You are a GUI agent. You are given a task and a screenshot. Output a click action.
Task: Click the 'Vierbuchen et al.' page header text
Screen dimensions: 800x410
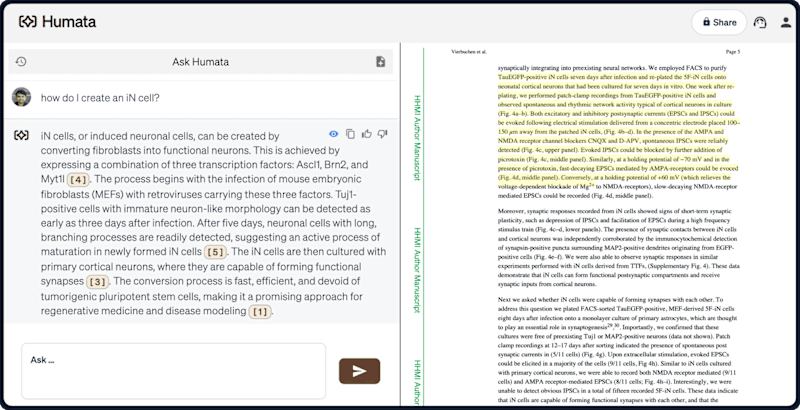pos(469,52)
